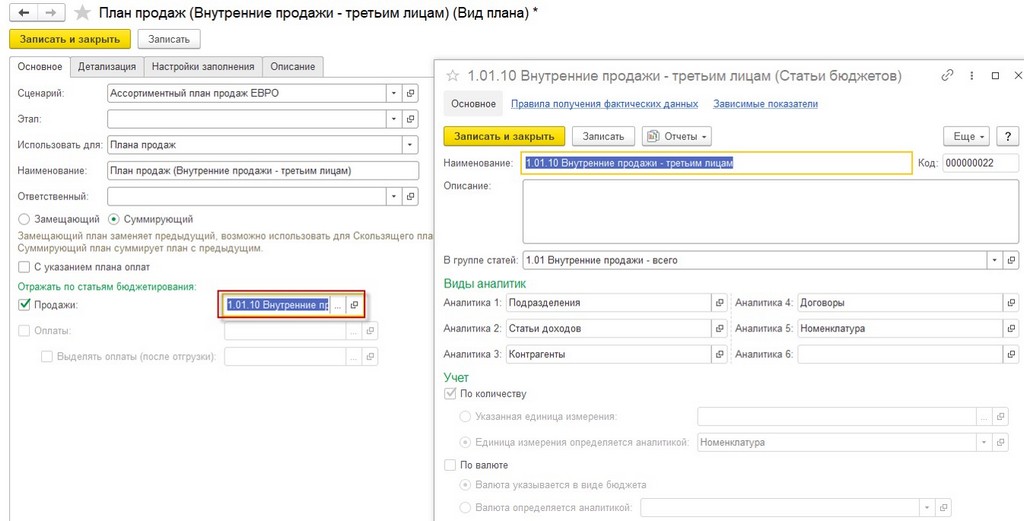This screenshot has width=1024, height=521.
Task: Switch to the Основное tab of sales plan
Action: [x=40, y=66]
